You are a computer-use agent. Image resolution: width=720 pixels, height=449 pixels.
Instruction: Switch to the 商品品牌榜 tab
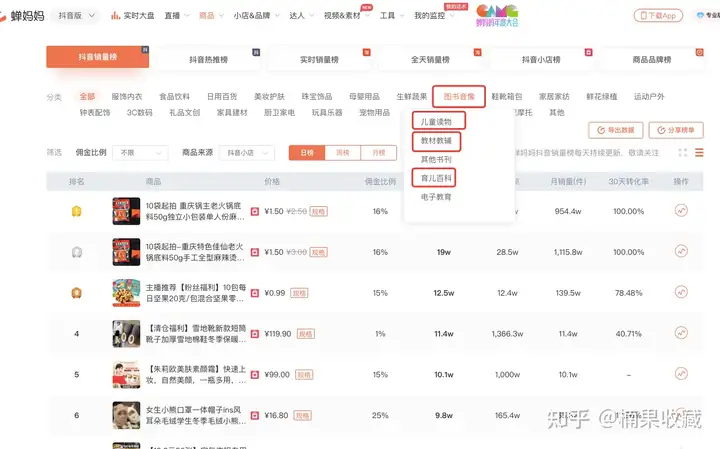click(x=652, y=59)
